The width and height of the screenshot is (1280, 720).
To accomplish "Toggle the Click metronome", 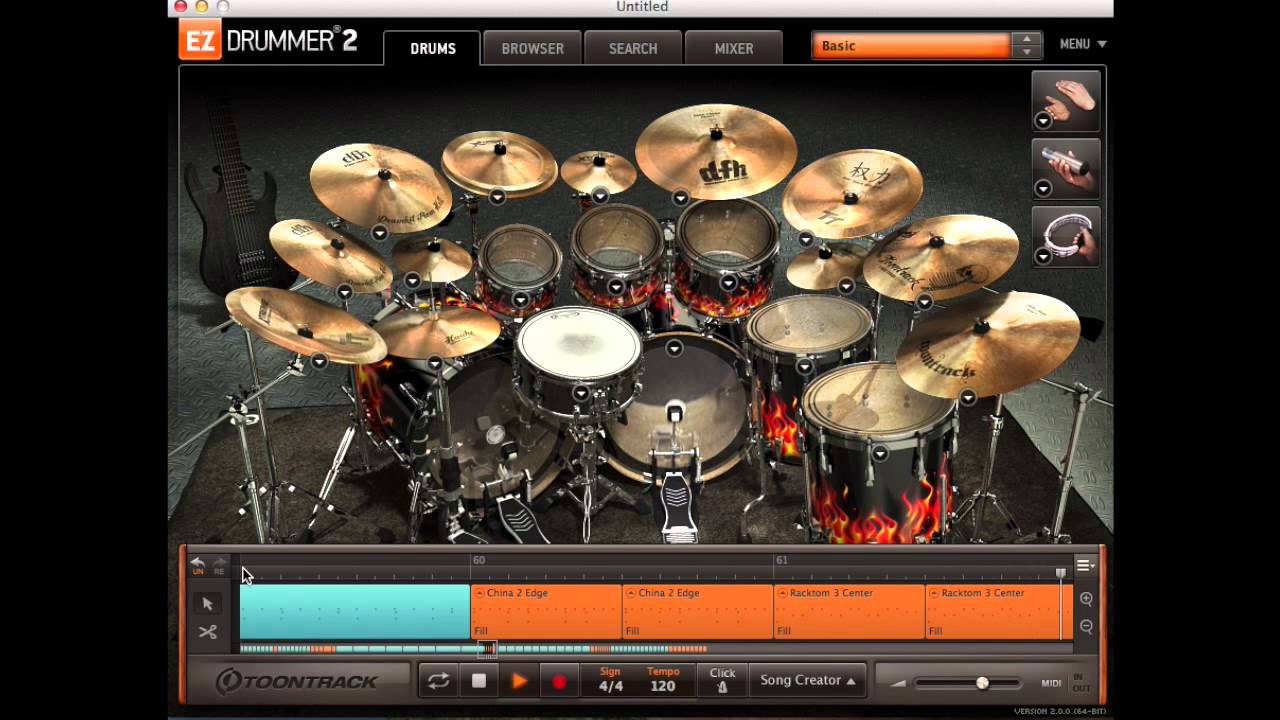I will pos(722,680).
